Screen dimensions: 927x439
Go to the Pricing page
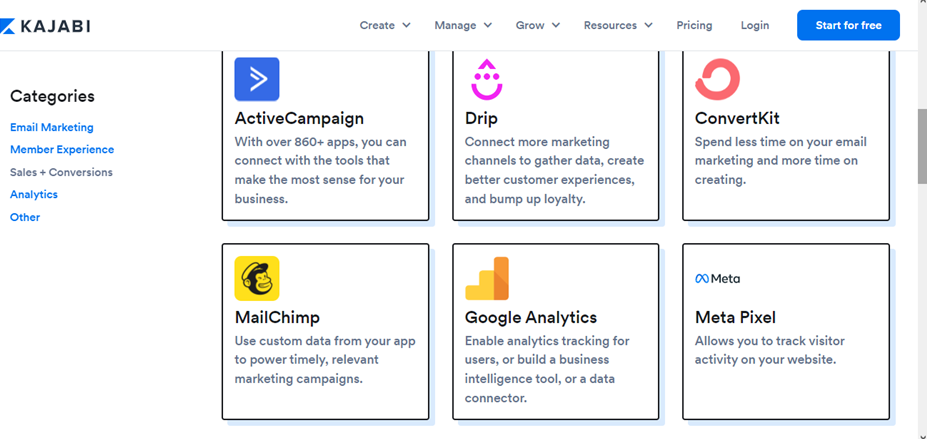(x=694, y=25)
